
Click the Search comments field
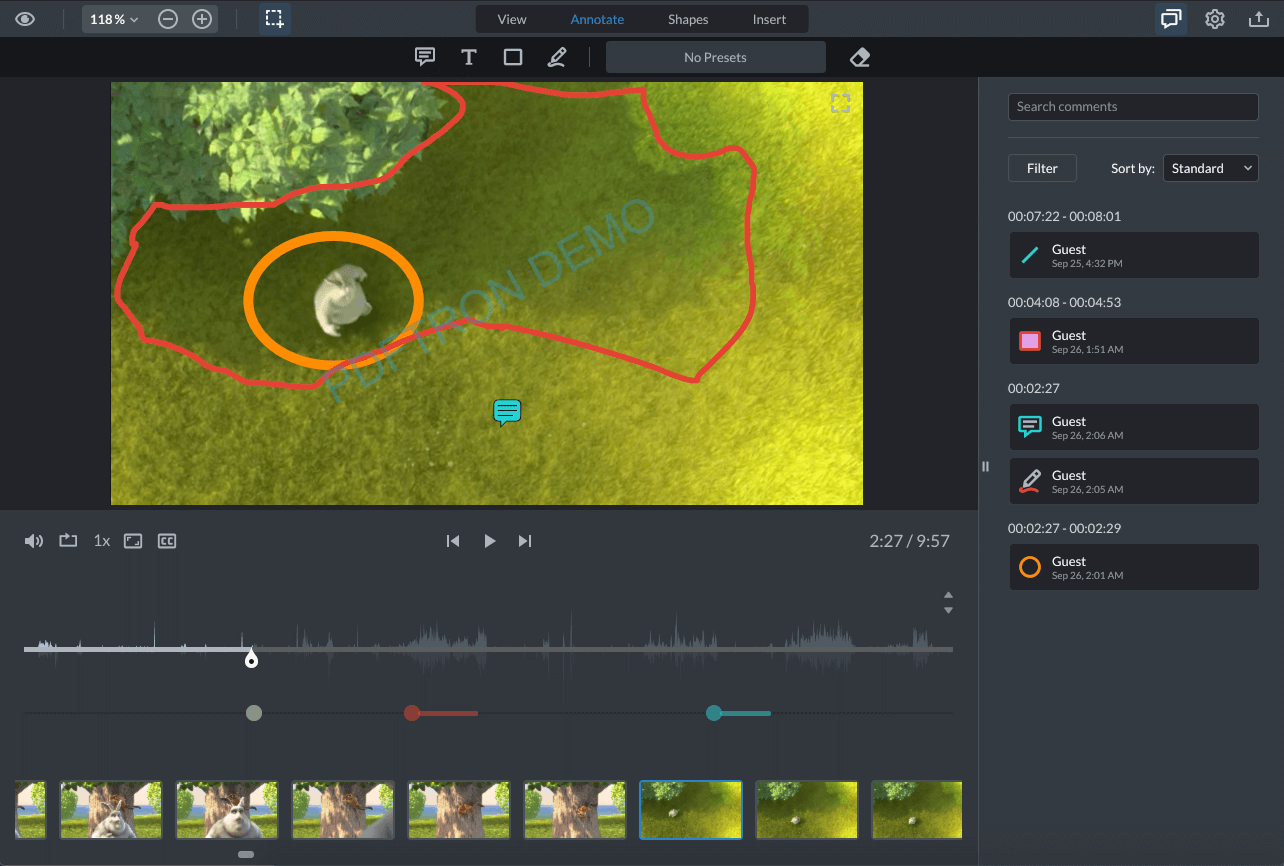[x=1133, y=107]
